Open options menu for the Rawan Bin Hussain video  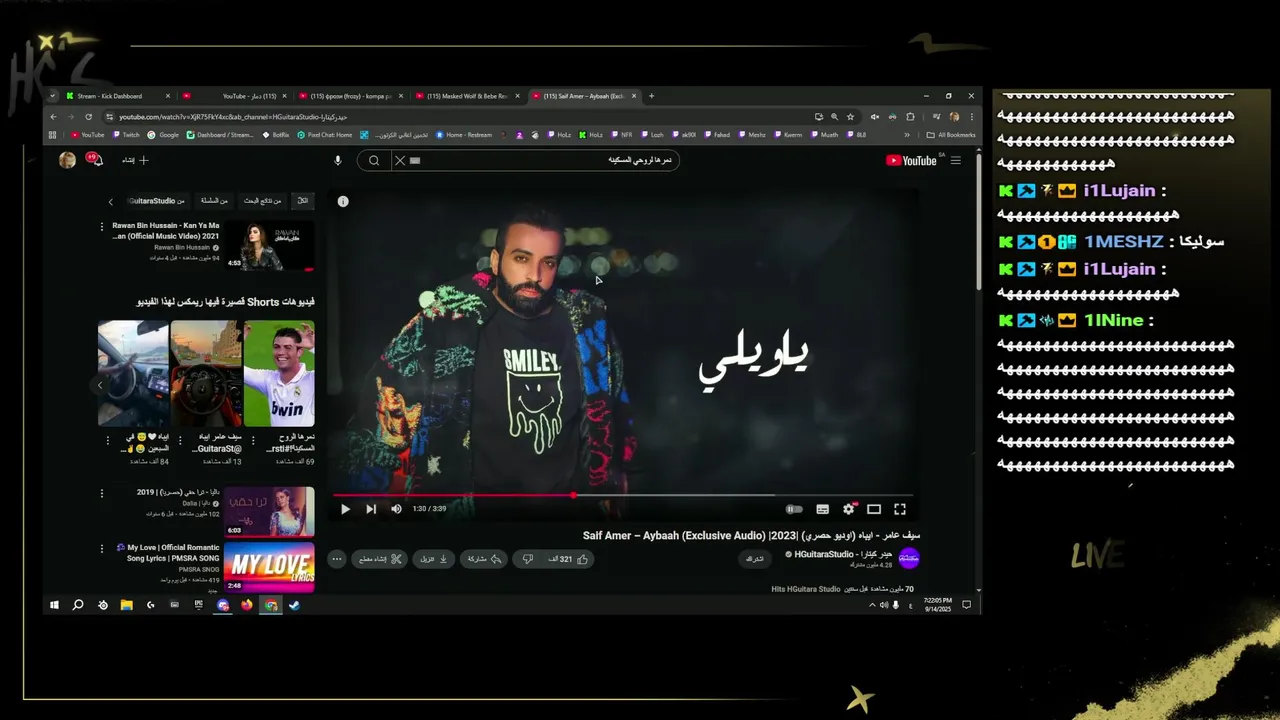coord(101,227)
